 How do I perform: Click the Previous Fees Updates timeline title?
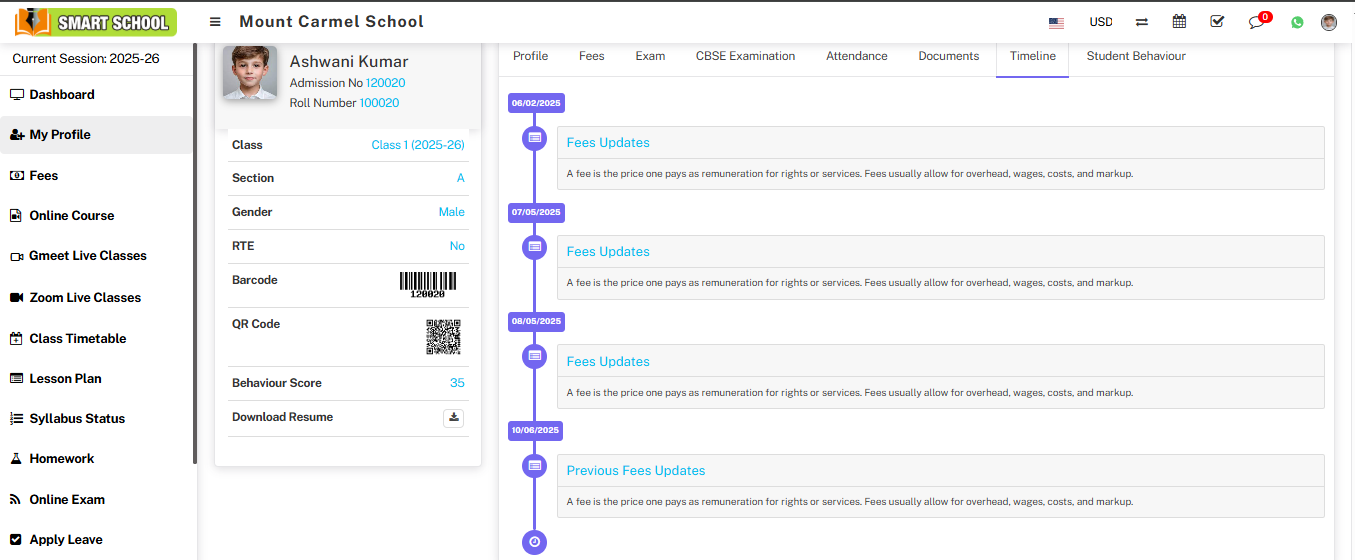click(636, 471)
